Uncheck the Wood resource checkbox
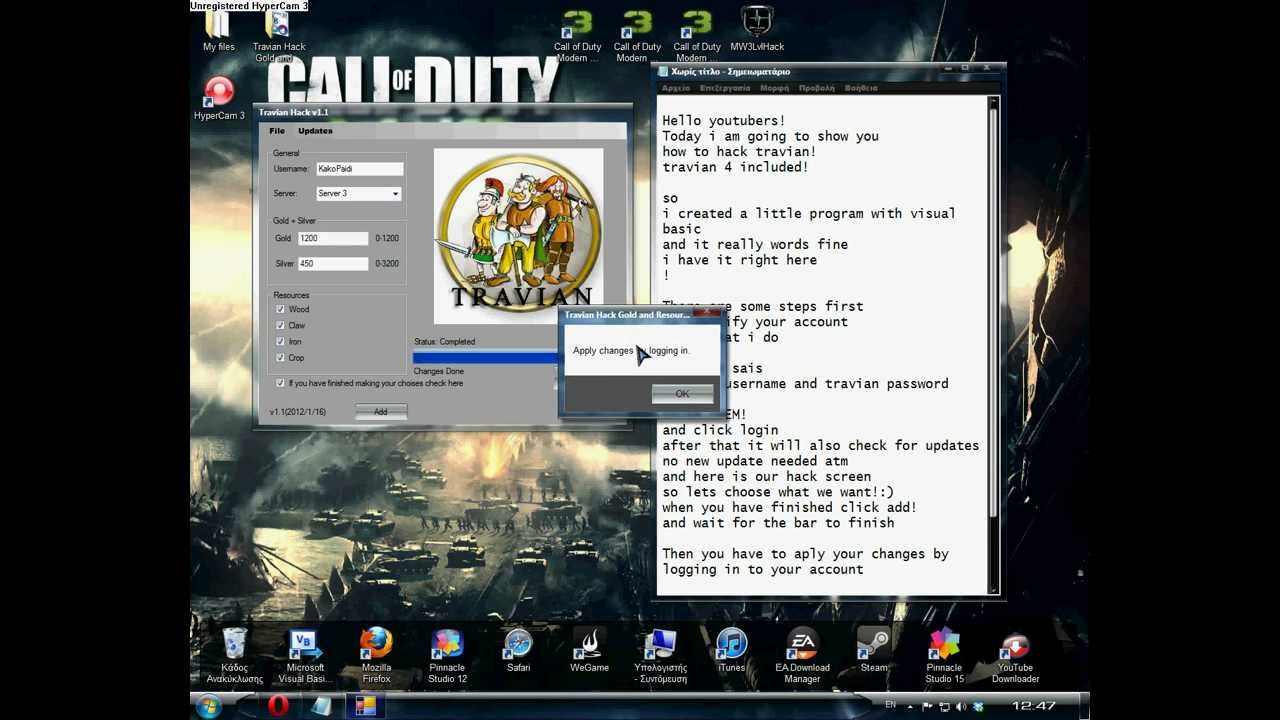Screen dimensions: 1280x720 click(280, 310)
